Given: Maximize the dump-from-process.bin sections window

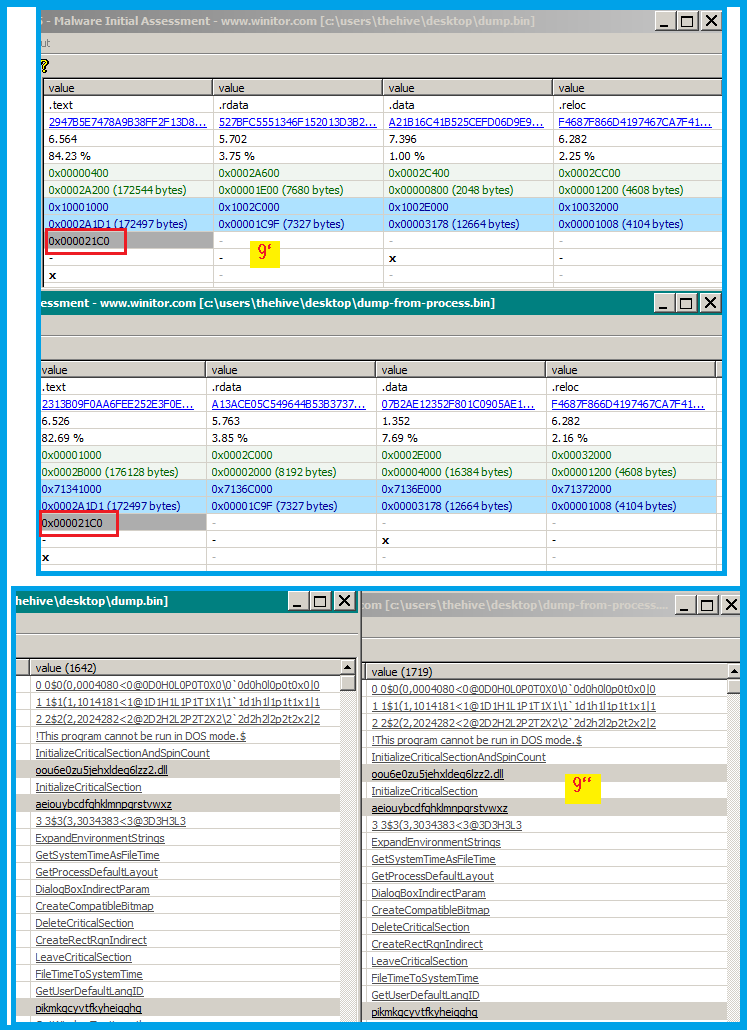Looking at the screenshot, I should 686,303.
